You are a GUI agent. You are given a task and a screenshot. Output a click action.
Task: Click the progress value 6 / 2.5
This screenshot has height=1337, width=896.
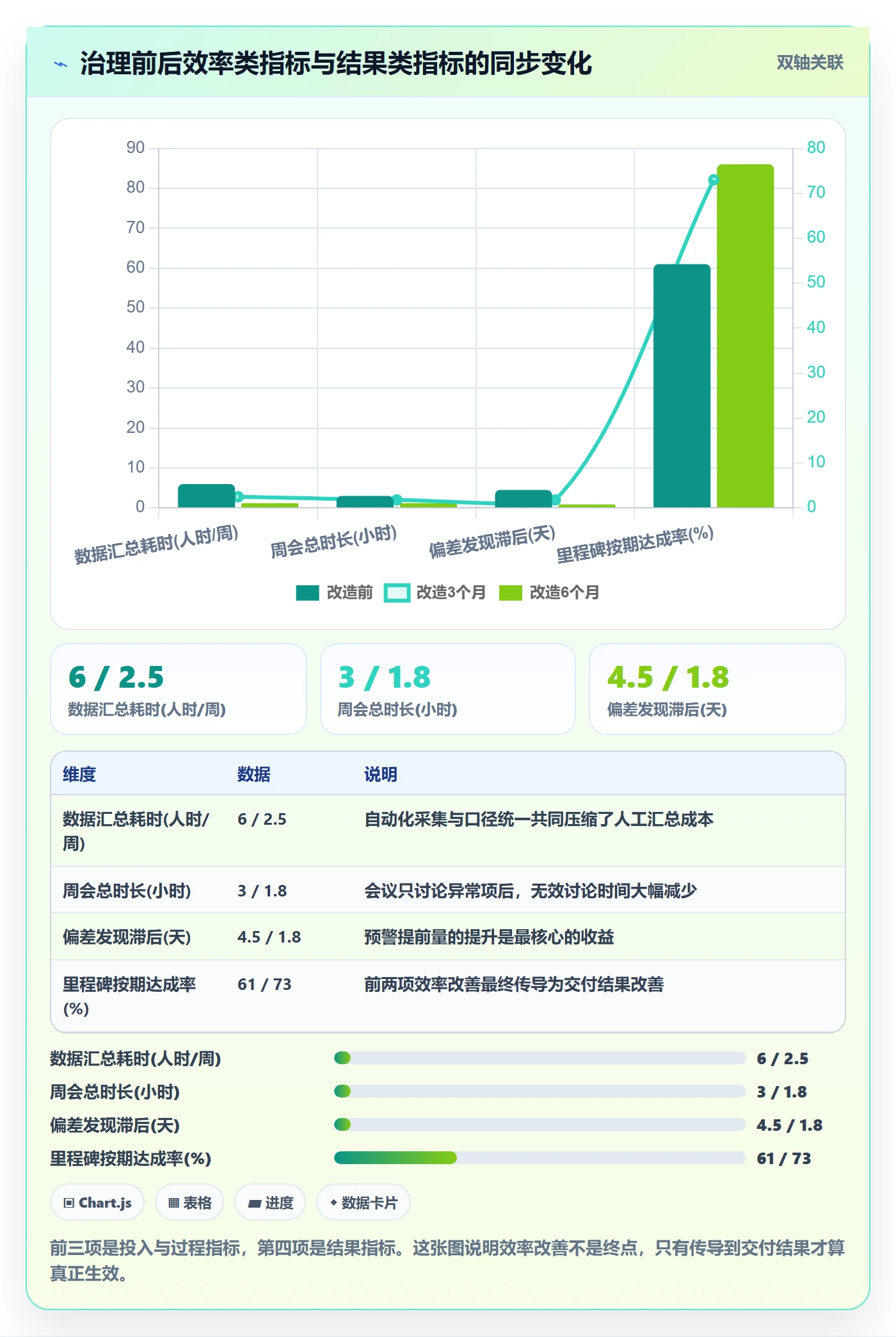tap(782, 1058)
